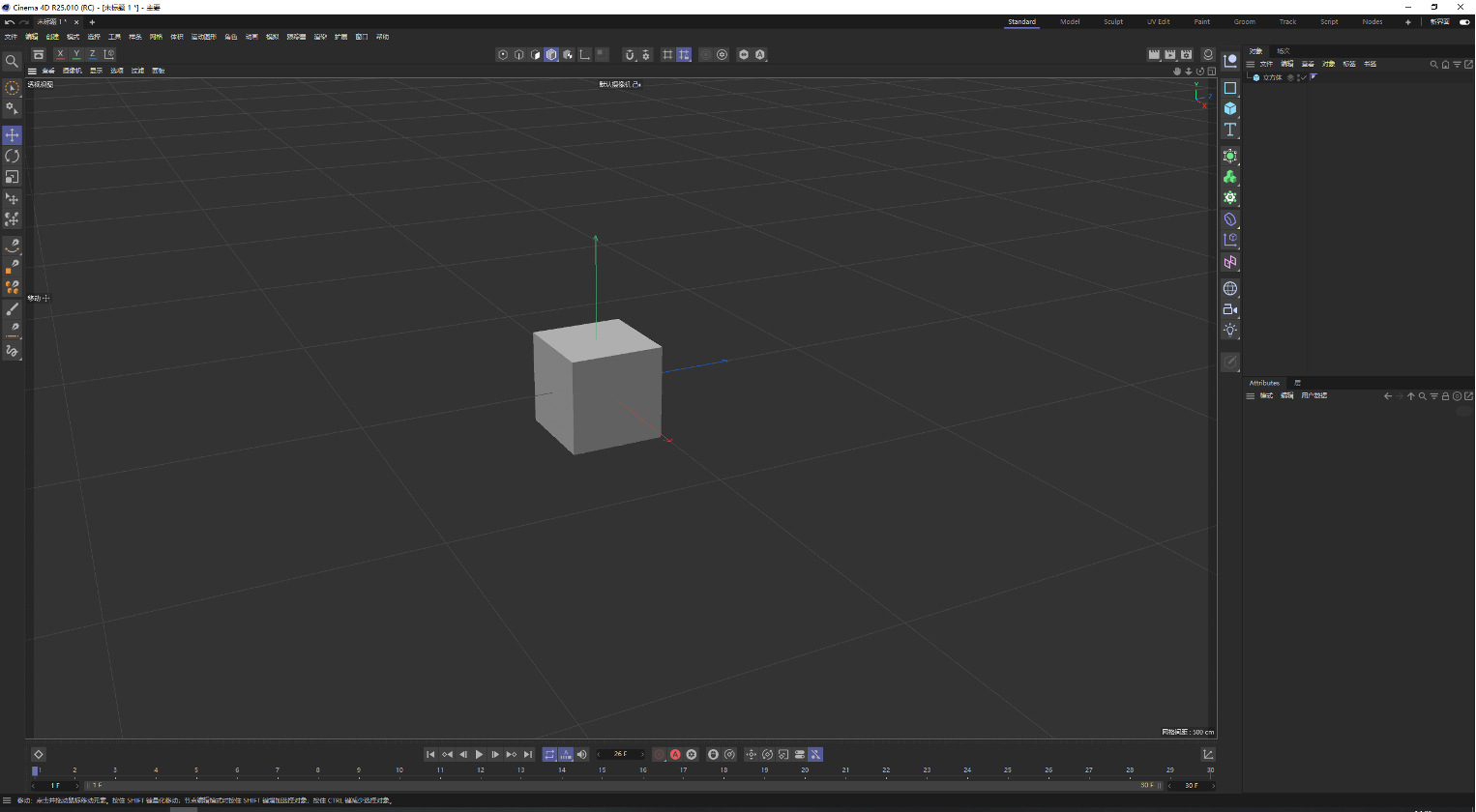Open the Attributes panel hamburger menu
1476x812 pixels.
pyautogui.click(x=1250, y=396)
